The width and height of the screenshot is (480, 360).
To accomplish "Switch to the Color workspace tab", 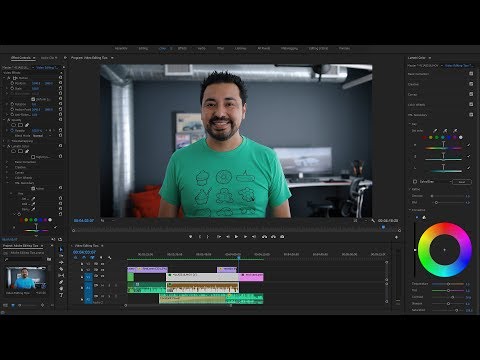I will tap(163, 48).
